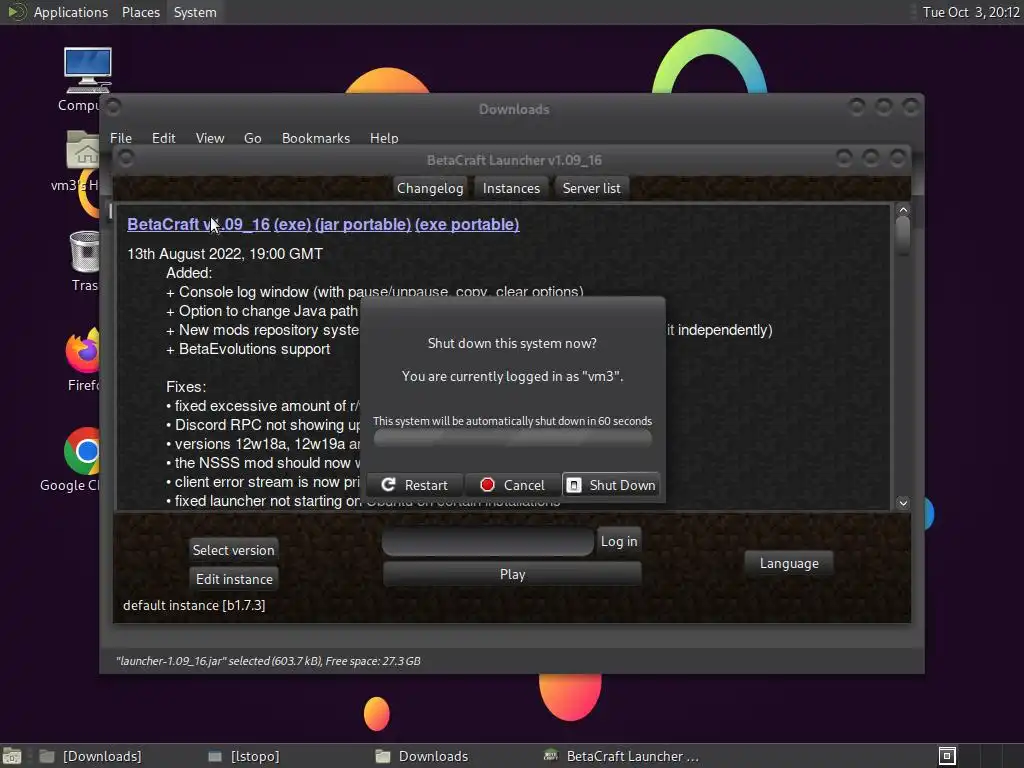Click the Play button
The height and width of the screenshot is (768, 1024).
click(x=513, y=574)
